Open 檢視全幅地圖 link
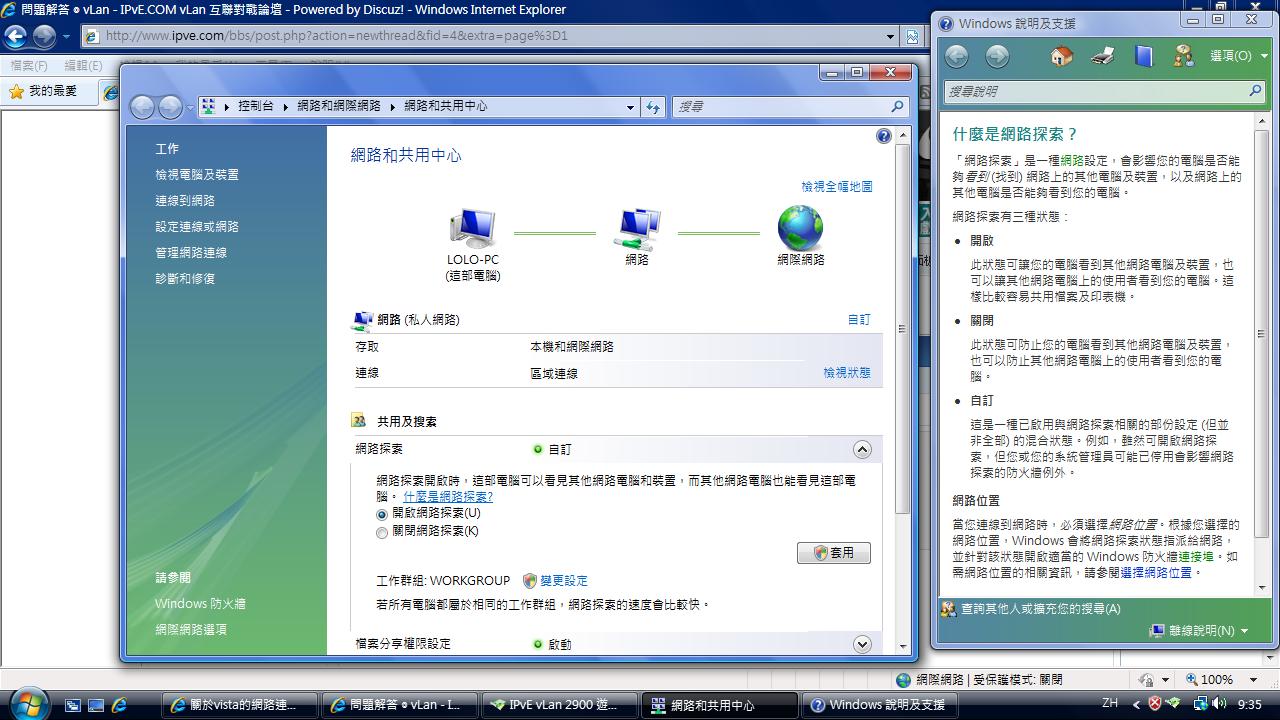Viewport: 1280px width, 720px height. [x=837, y=186]
